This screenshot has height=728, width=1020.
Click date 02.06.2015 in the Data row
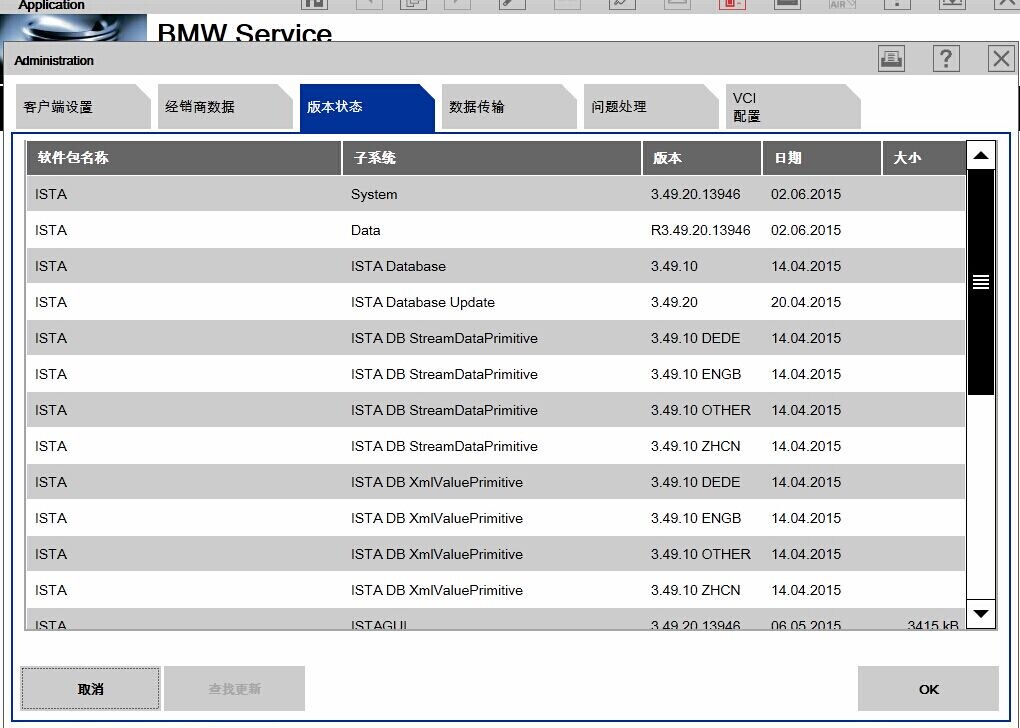(806, 230)
